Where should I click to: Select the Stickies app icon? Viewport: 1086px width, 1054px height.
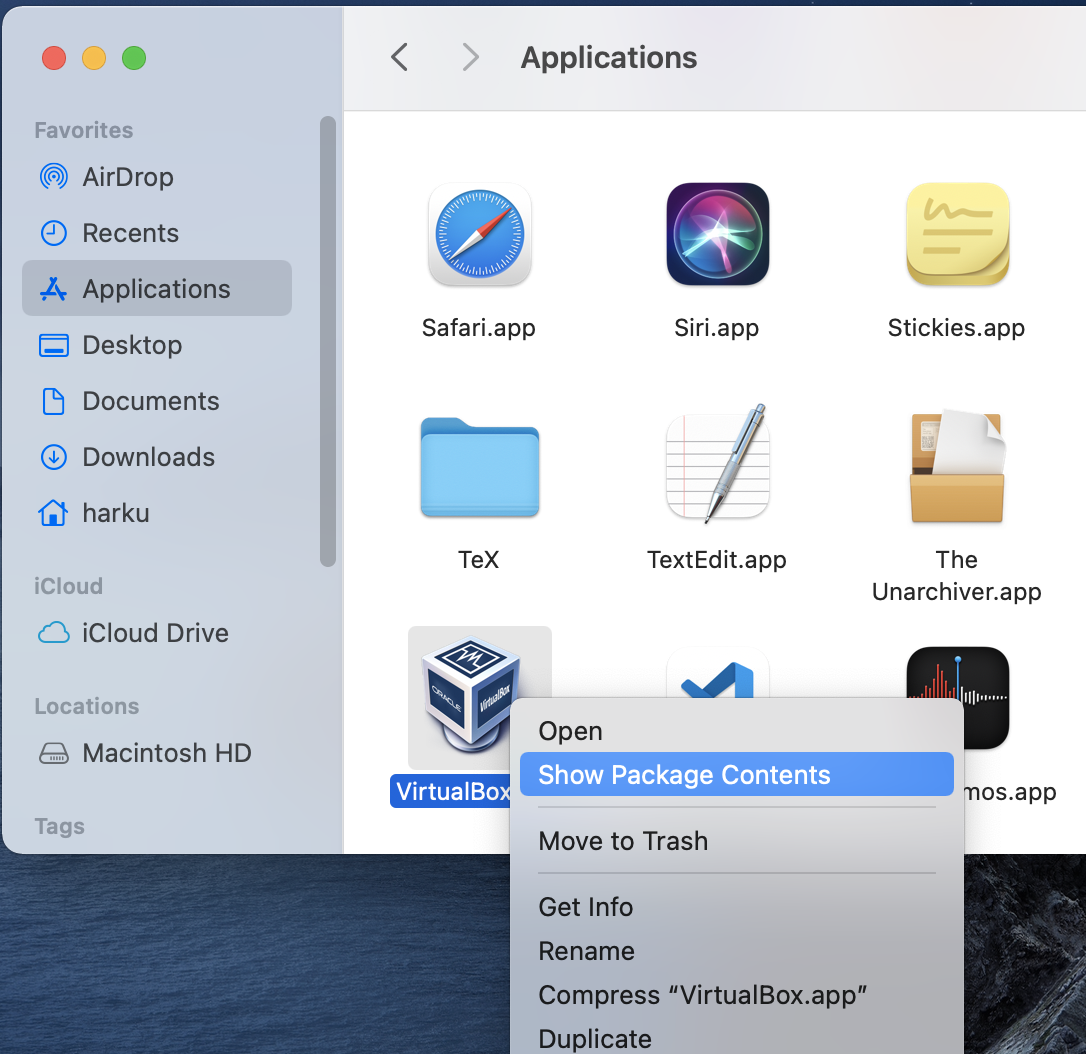(x=957, y=234)
